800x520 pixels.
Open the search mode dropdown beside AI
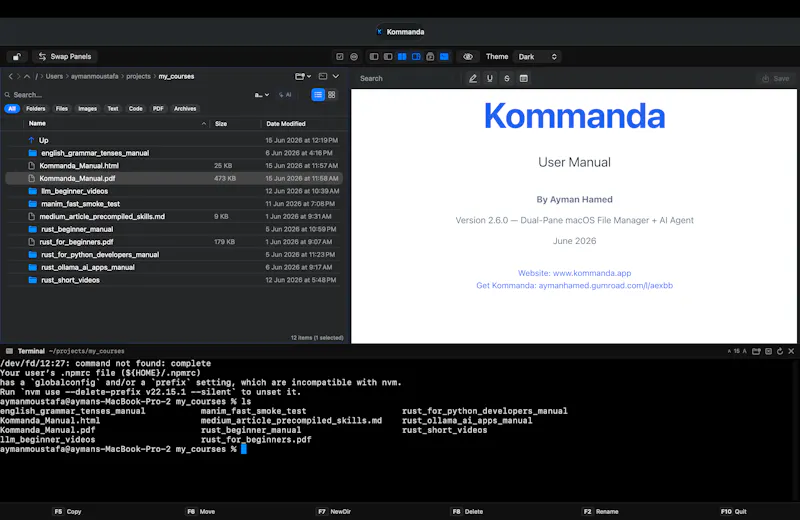coord(262,95)
